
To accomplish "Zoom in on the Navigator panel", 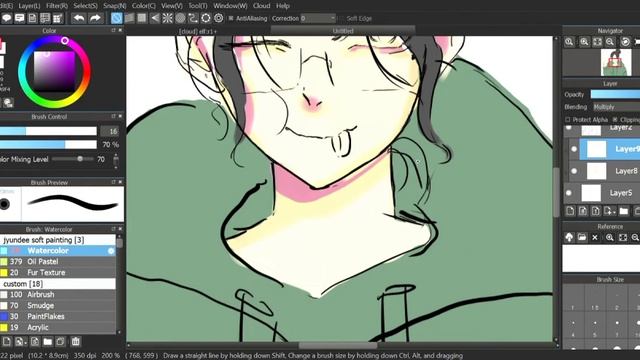I will [584, 42].
